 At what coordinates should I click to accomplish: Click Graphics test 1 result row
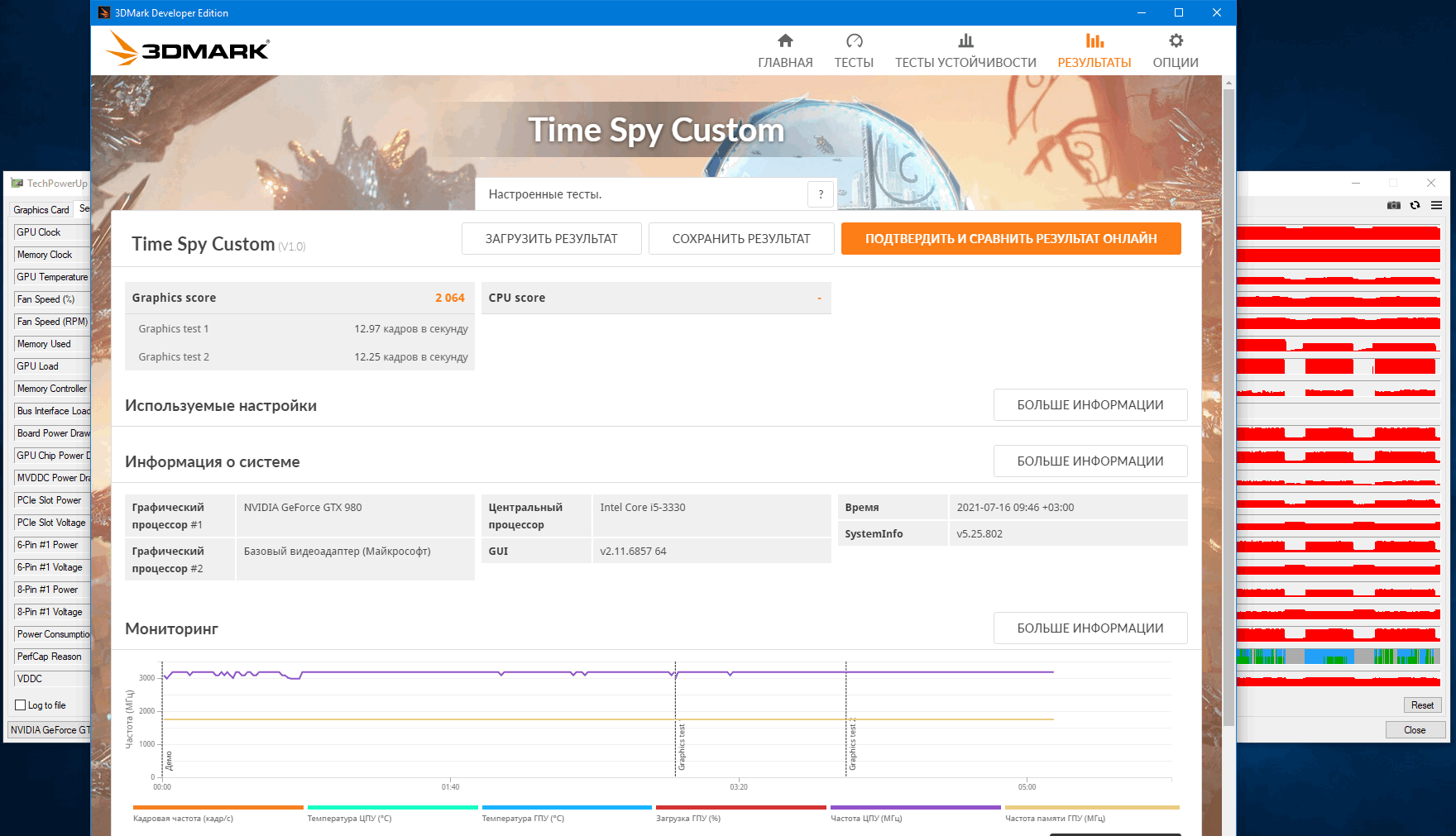click(299, 329)
